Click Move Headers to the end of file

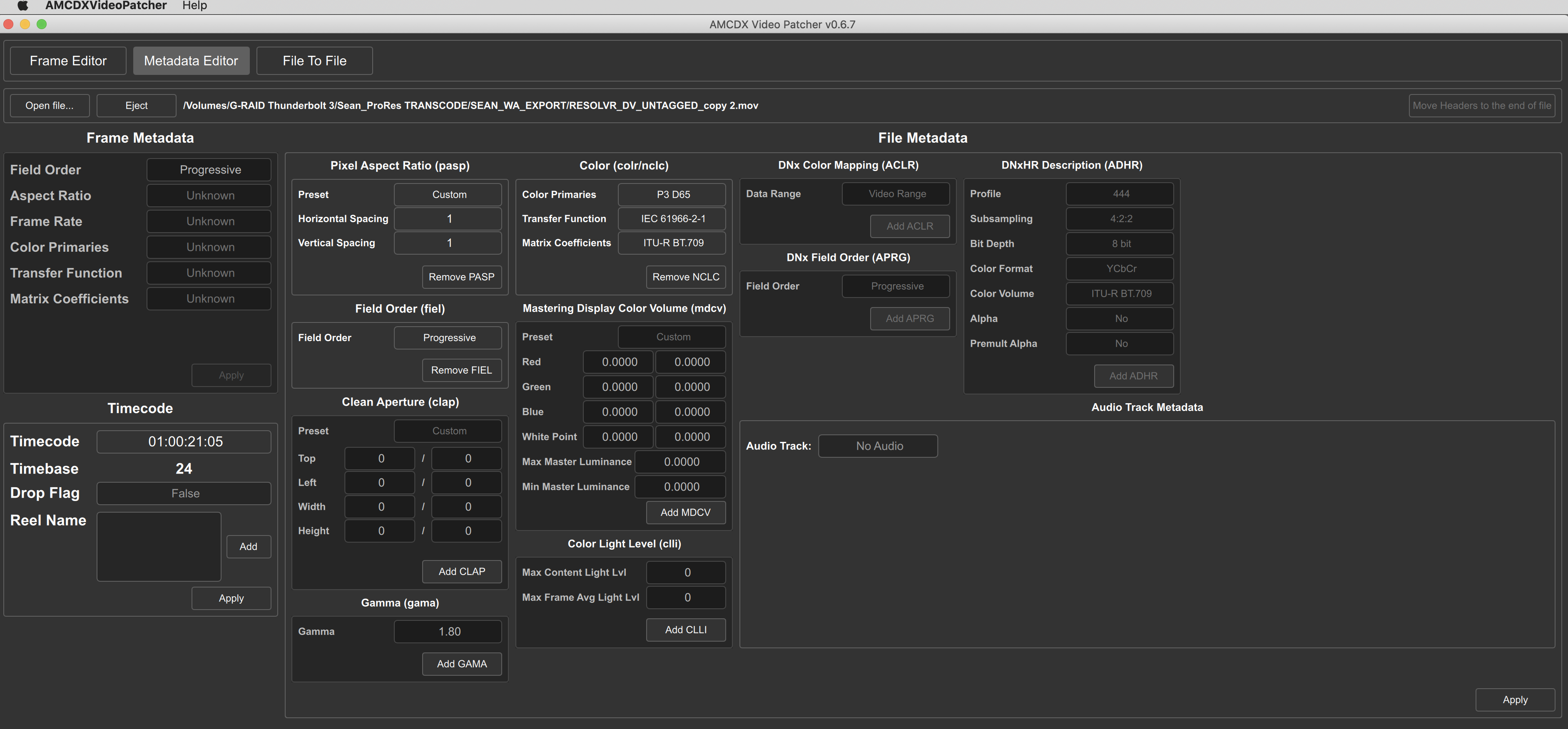1481,105
